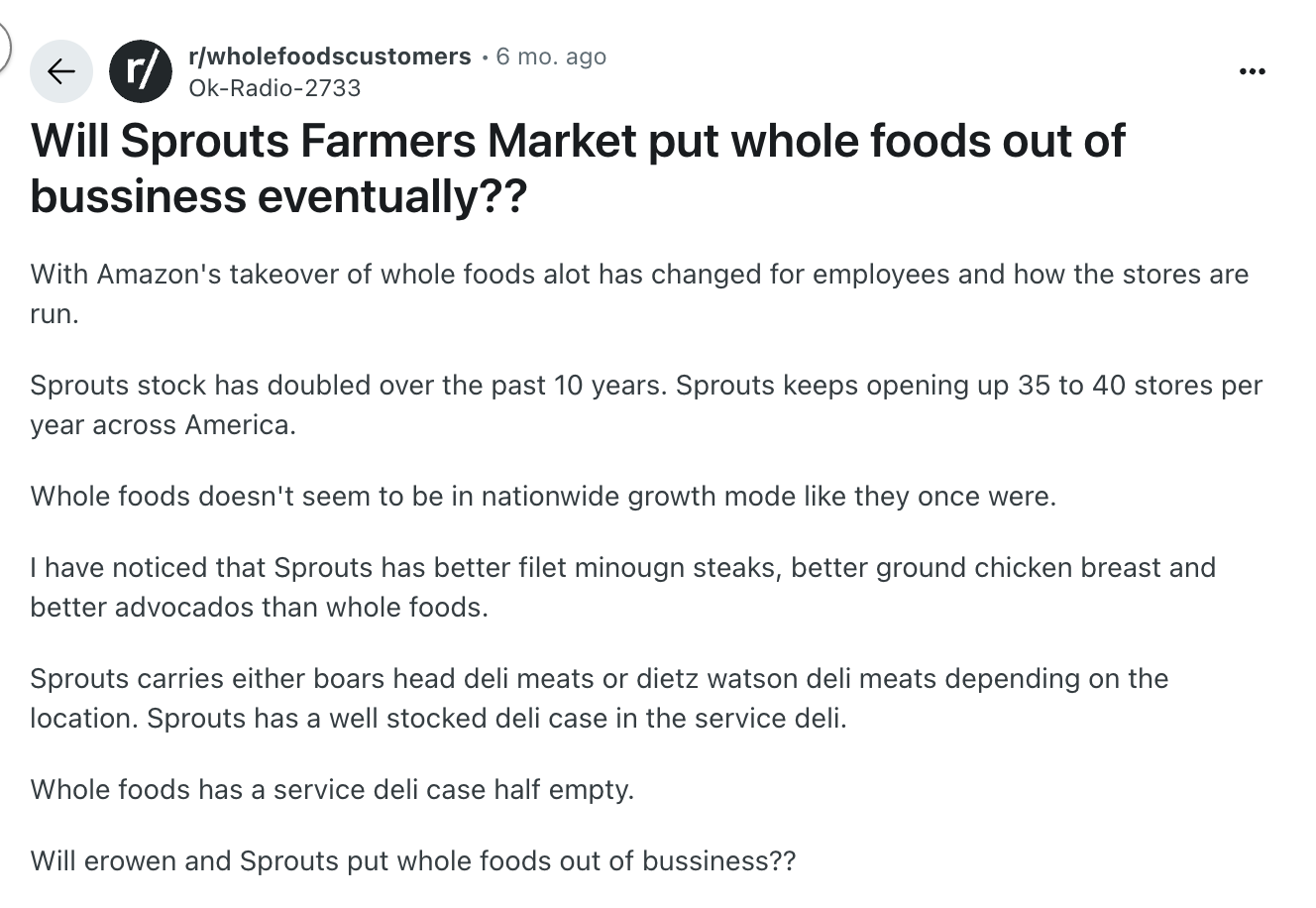The height and width of the screenshot is (908, 1316).
Task: Click the word 'erowen' in the final question
Action: (131, 860)
